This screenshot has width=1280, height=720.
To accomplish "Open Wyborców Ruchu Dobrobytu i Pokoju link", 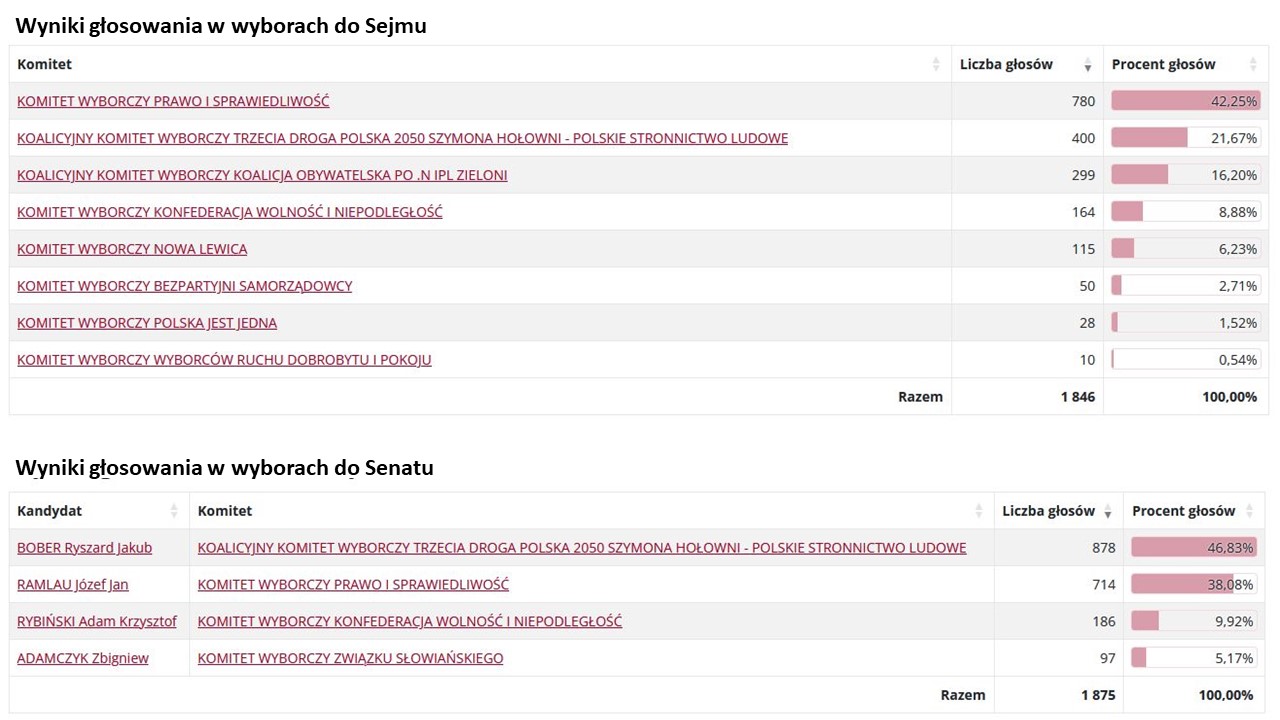I will 224,360.
